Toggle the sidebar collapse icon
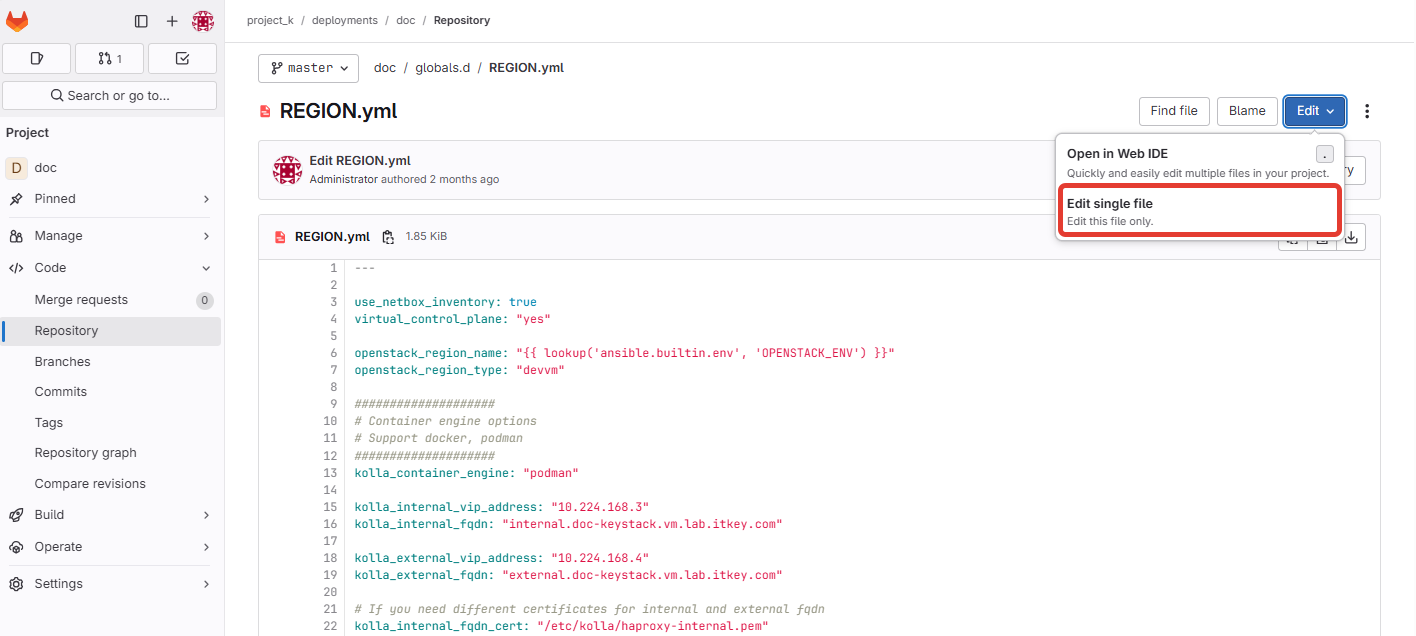The width and height of the screenshot is (1416, 636). pyautogui.click(x=141, y=21)
